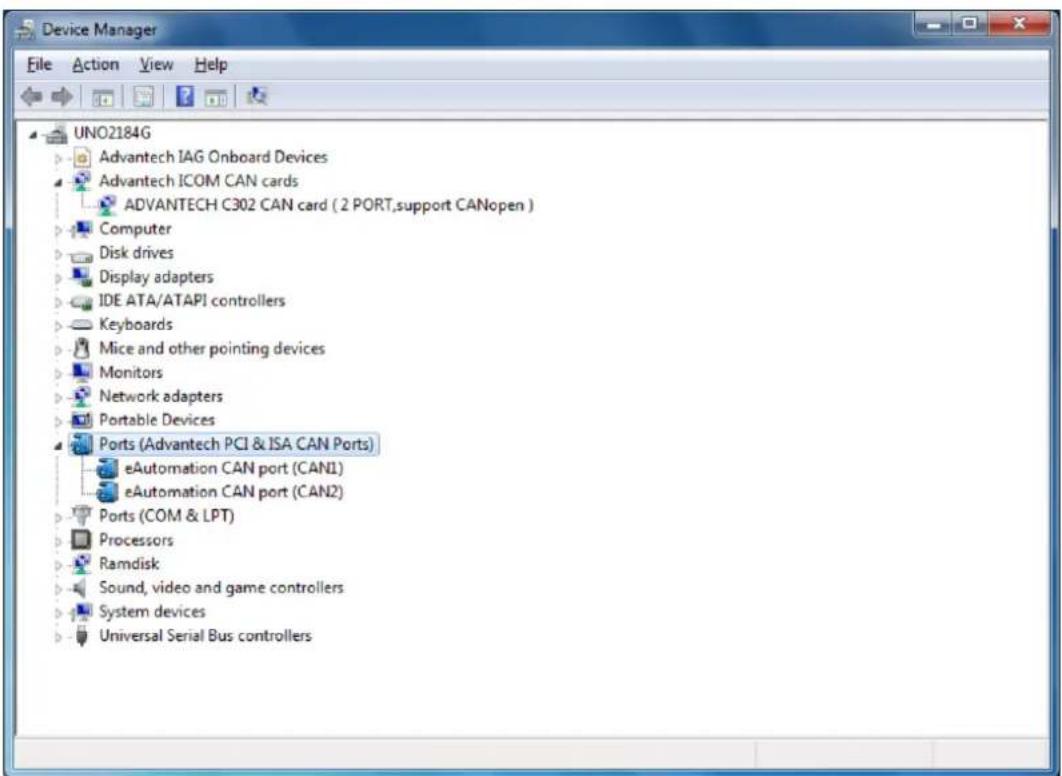Expand the Computer node arrow
The image size is (1062, 776).
click(x=58, y=230)
